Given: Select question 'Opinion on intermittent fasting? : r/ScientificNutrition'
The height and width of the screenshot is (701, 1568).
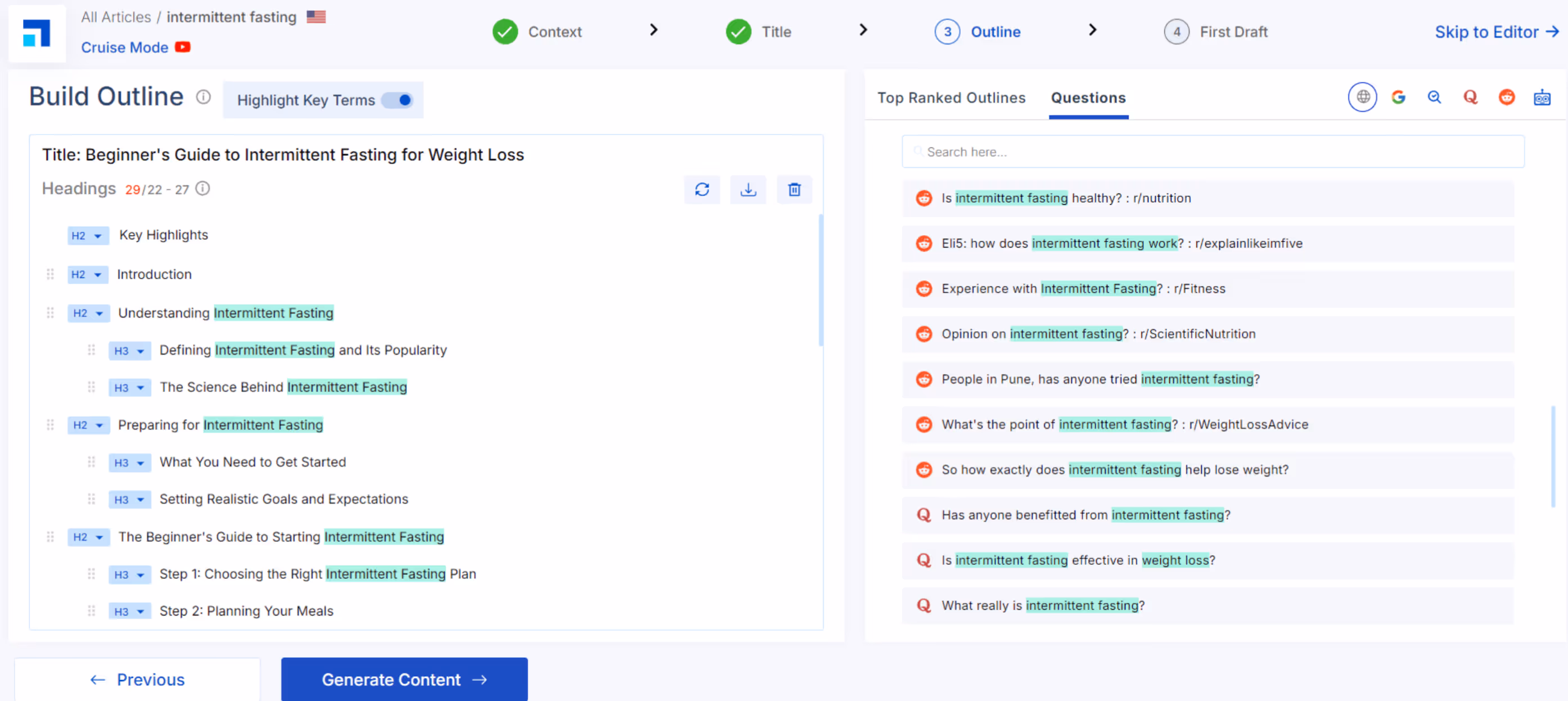Looking at the screenshot, I should [1207, 334].
